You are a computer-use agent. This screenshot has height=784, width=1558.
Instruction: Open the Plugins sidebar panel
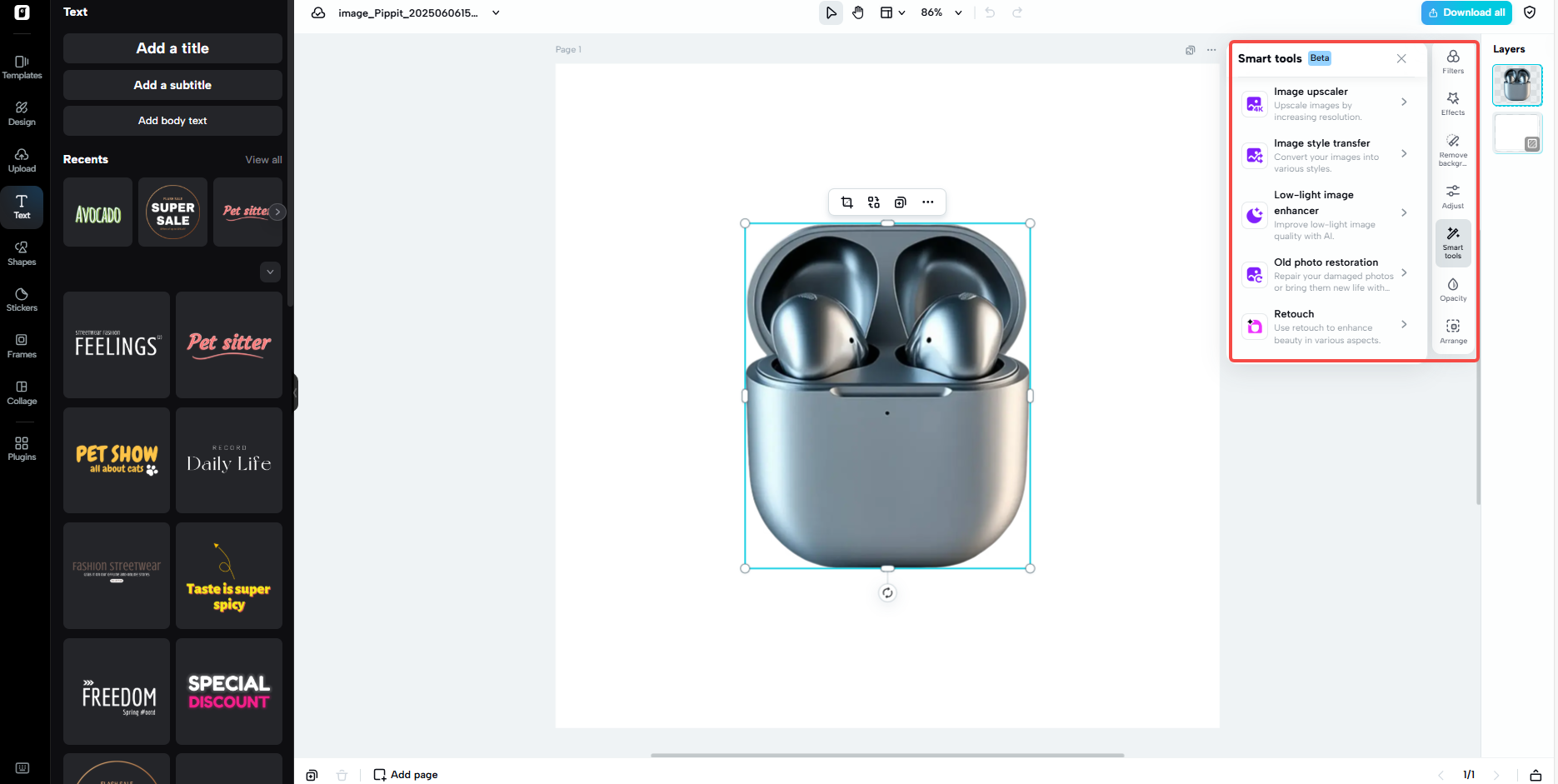coord(22,449)
